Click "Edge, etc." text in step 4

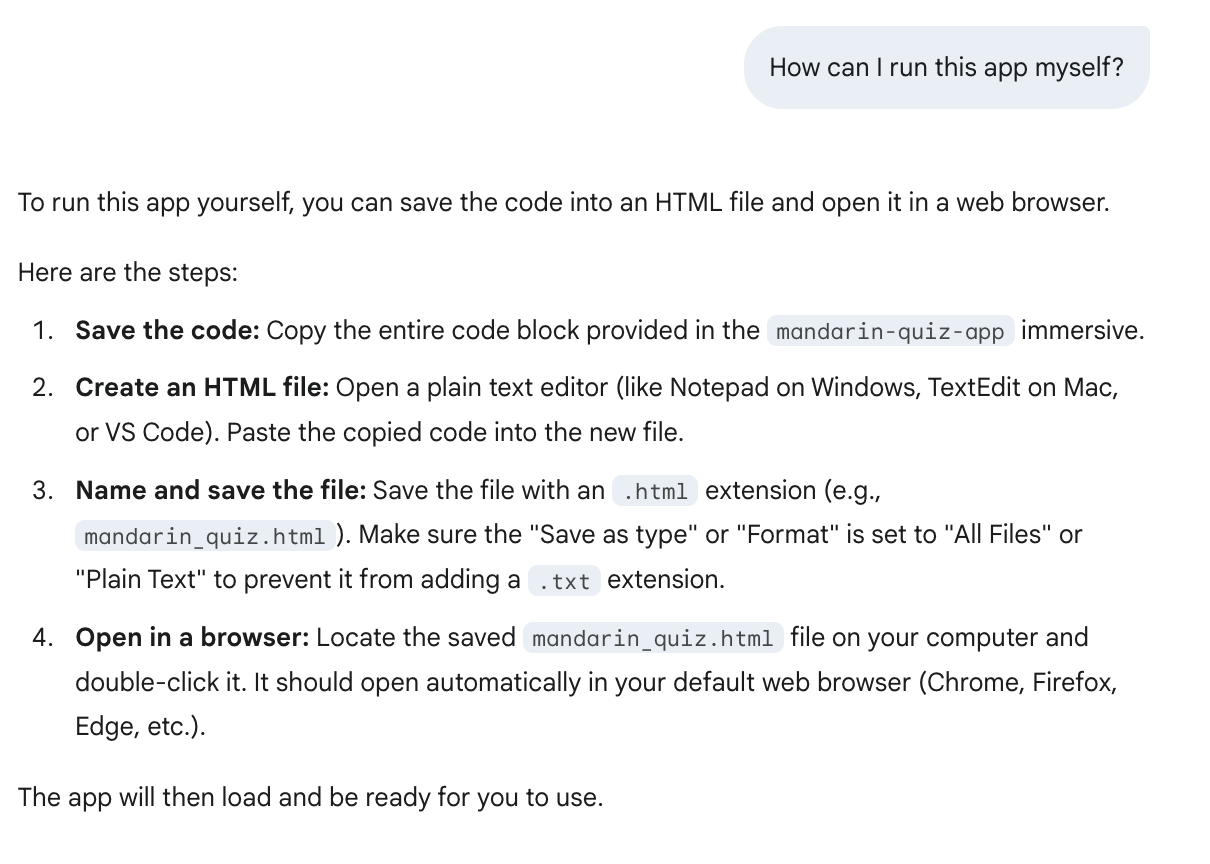pyautogui.click(x=140, y=727)
